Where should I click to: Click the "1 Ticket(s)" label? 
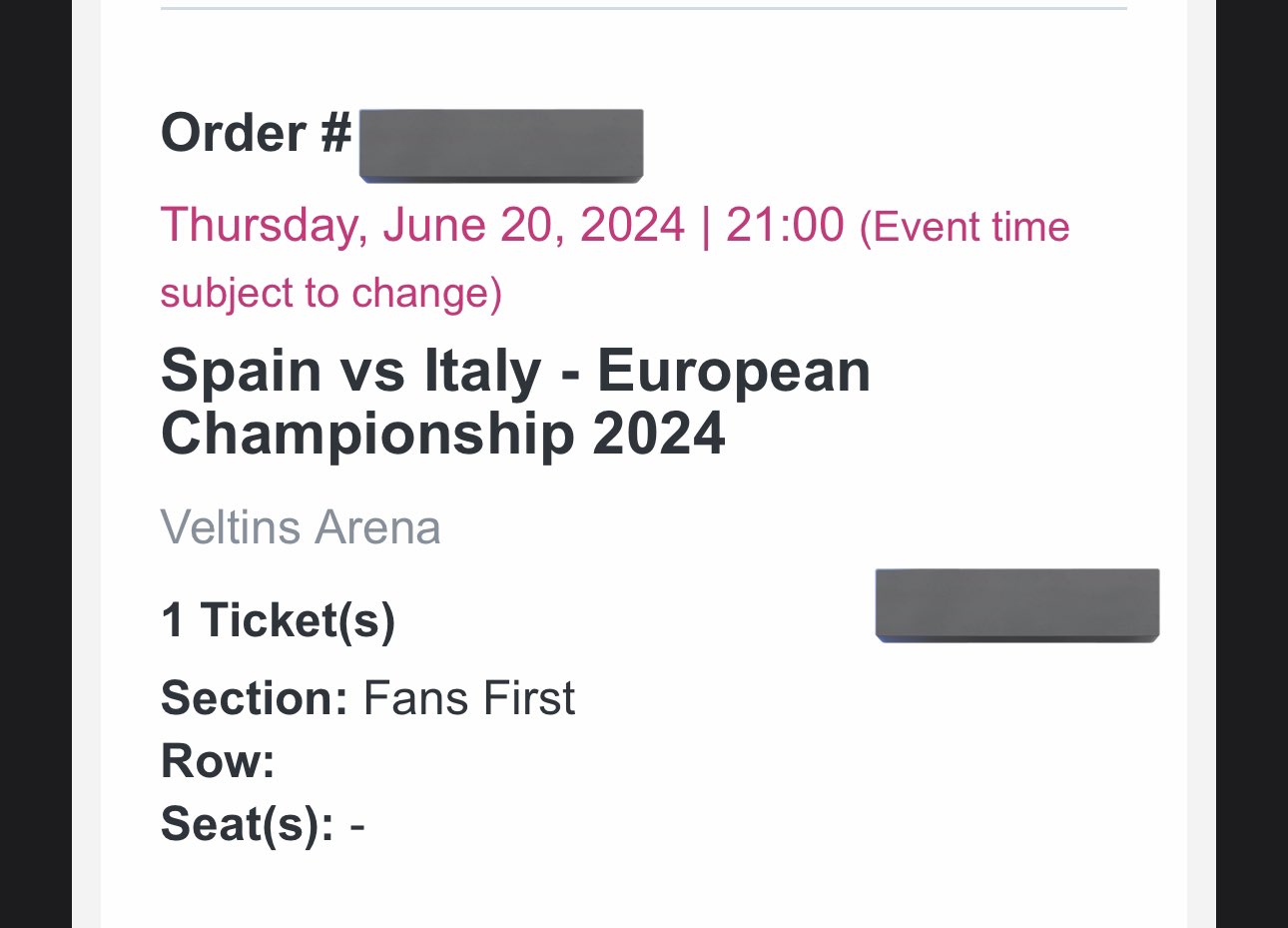pyautogui.click(x=278, y=620)
